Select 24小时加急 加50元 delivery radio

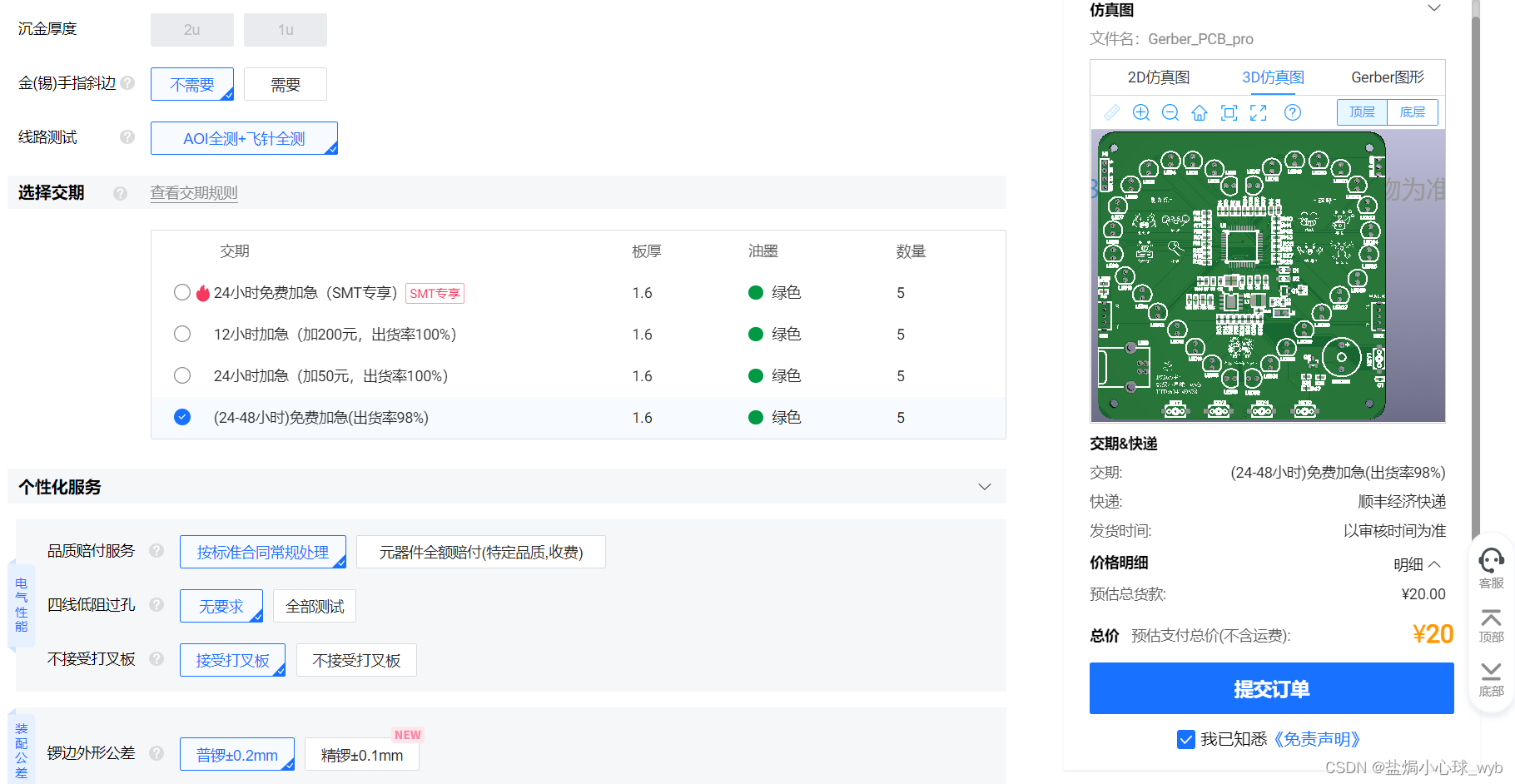(182, 375)
